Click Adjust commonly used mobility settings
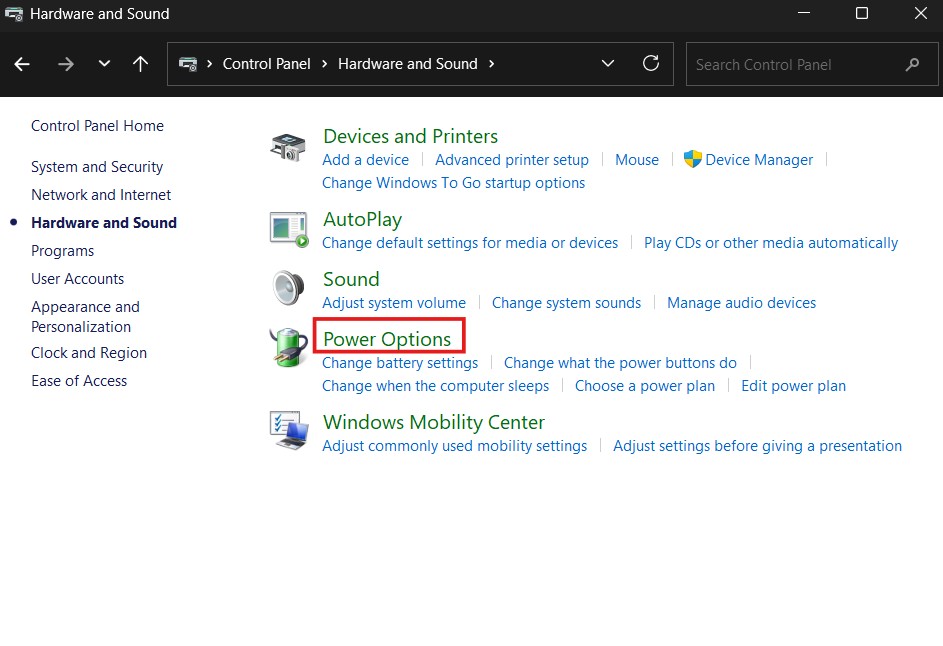Screen dimensions: 943x646 [x=455, y=446]
